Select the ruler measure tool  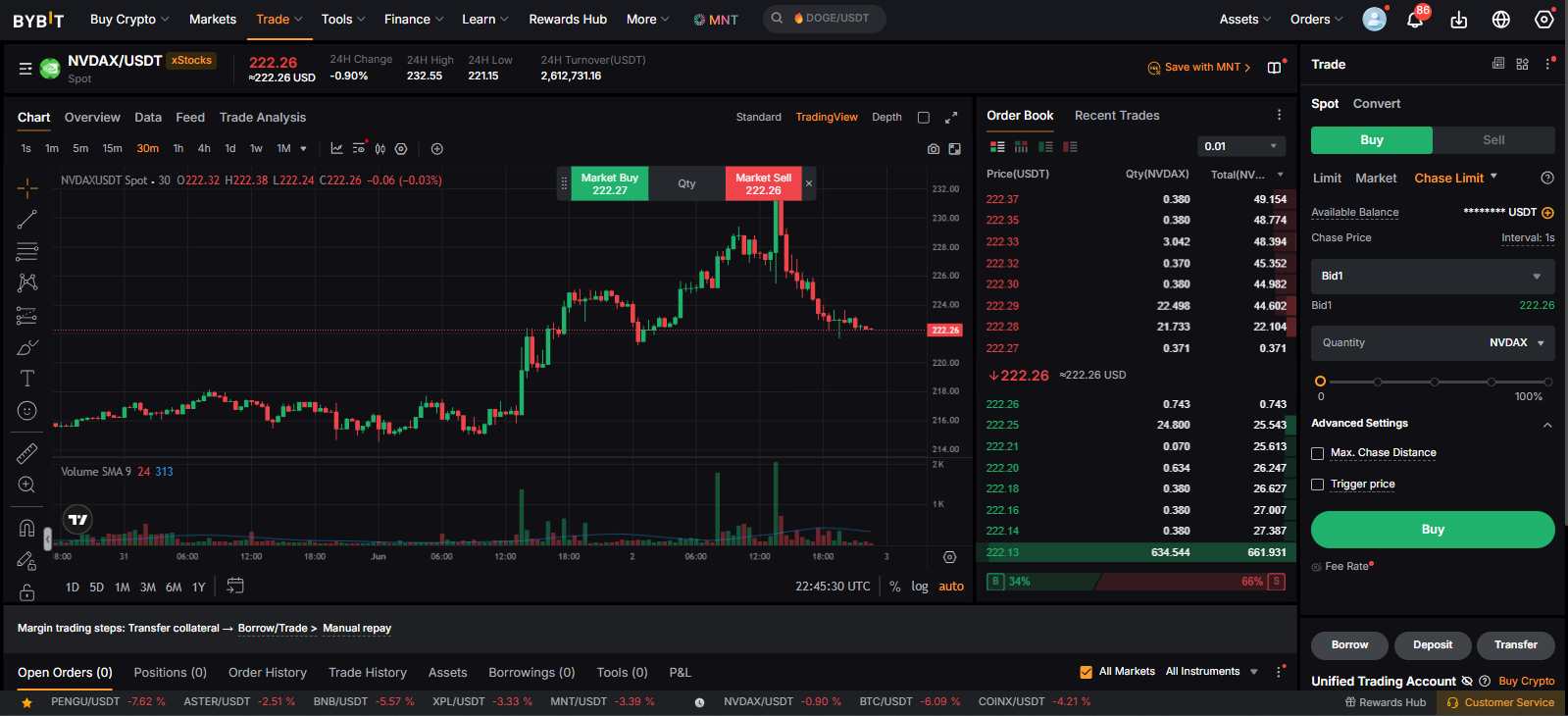27,453
